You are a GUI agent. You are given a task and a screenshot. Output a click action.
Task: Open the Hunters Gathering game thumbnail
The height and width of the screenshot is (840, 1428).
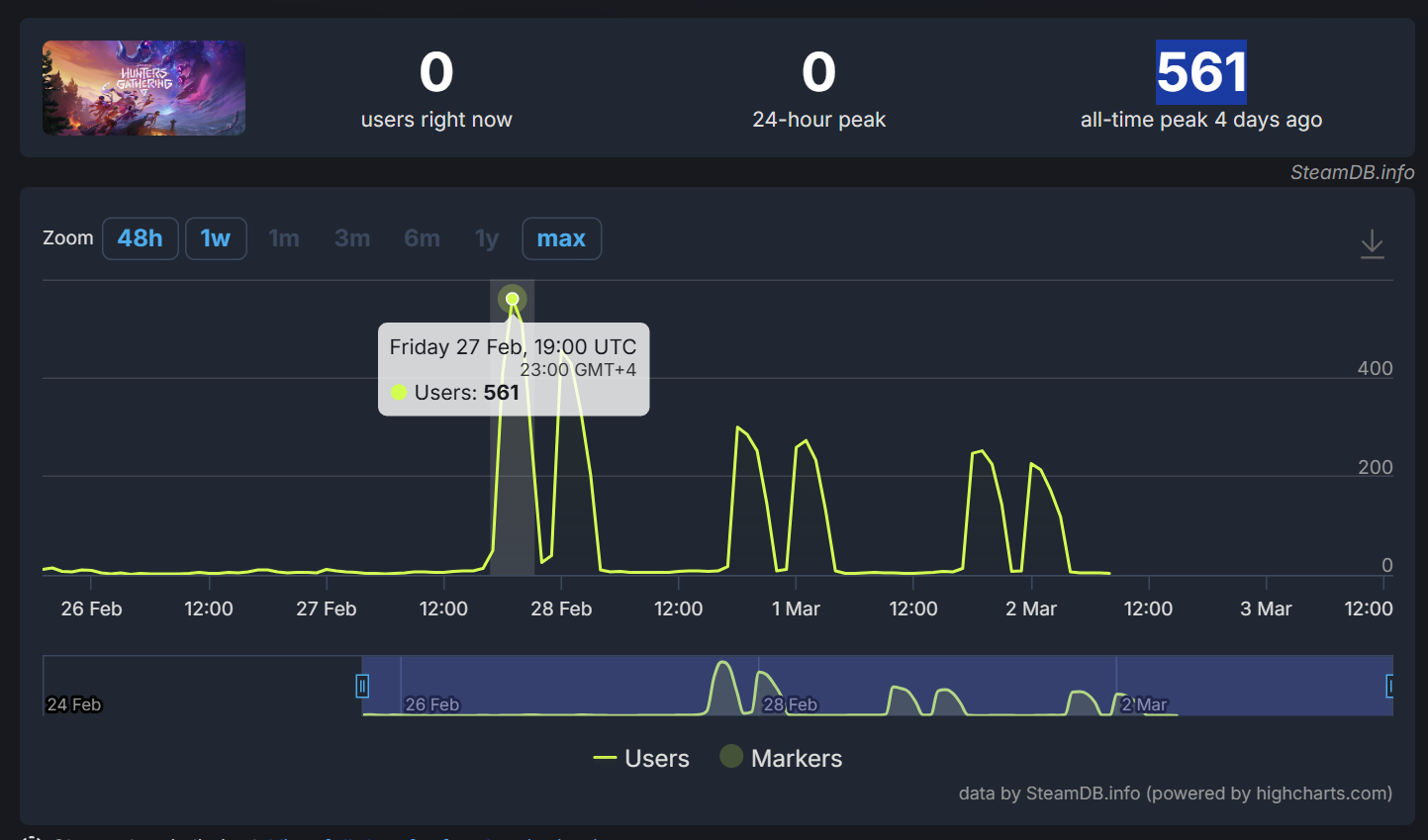click(143, 88)
